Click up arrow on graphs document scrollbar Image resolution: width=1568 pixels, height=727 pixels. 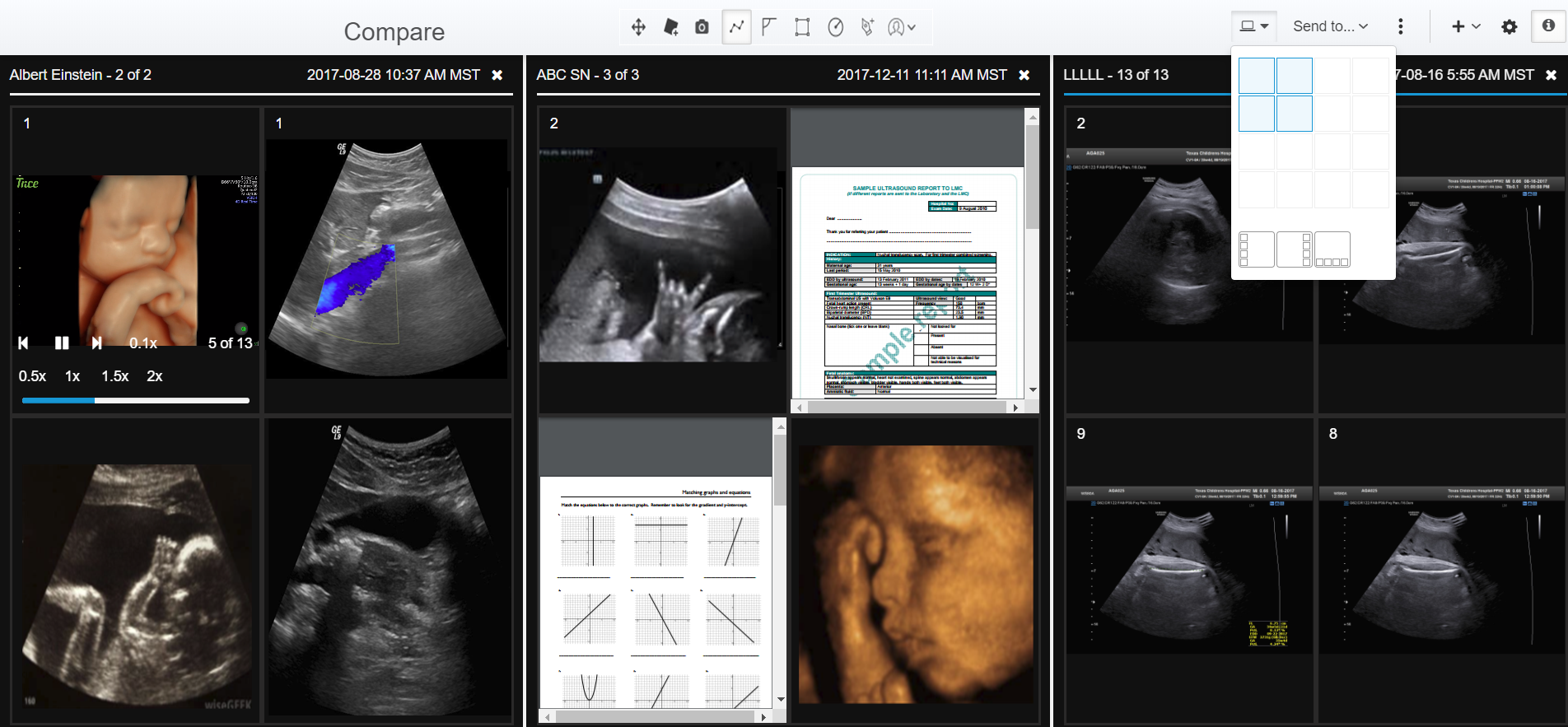[781, 426]
